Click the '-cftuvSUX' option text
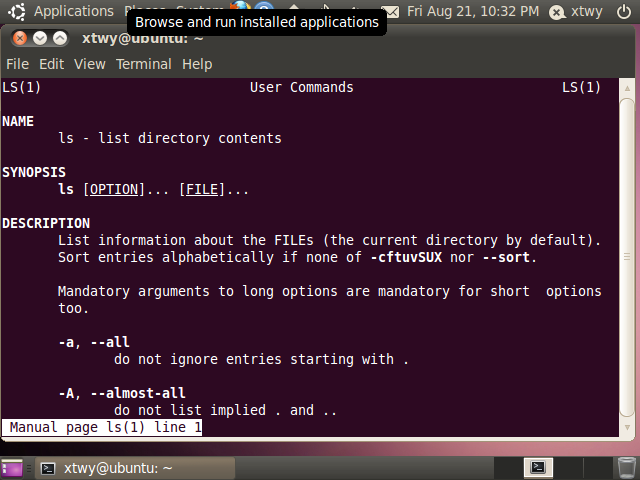Viewport: 640px width, 480px height. 407,257
